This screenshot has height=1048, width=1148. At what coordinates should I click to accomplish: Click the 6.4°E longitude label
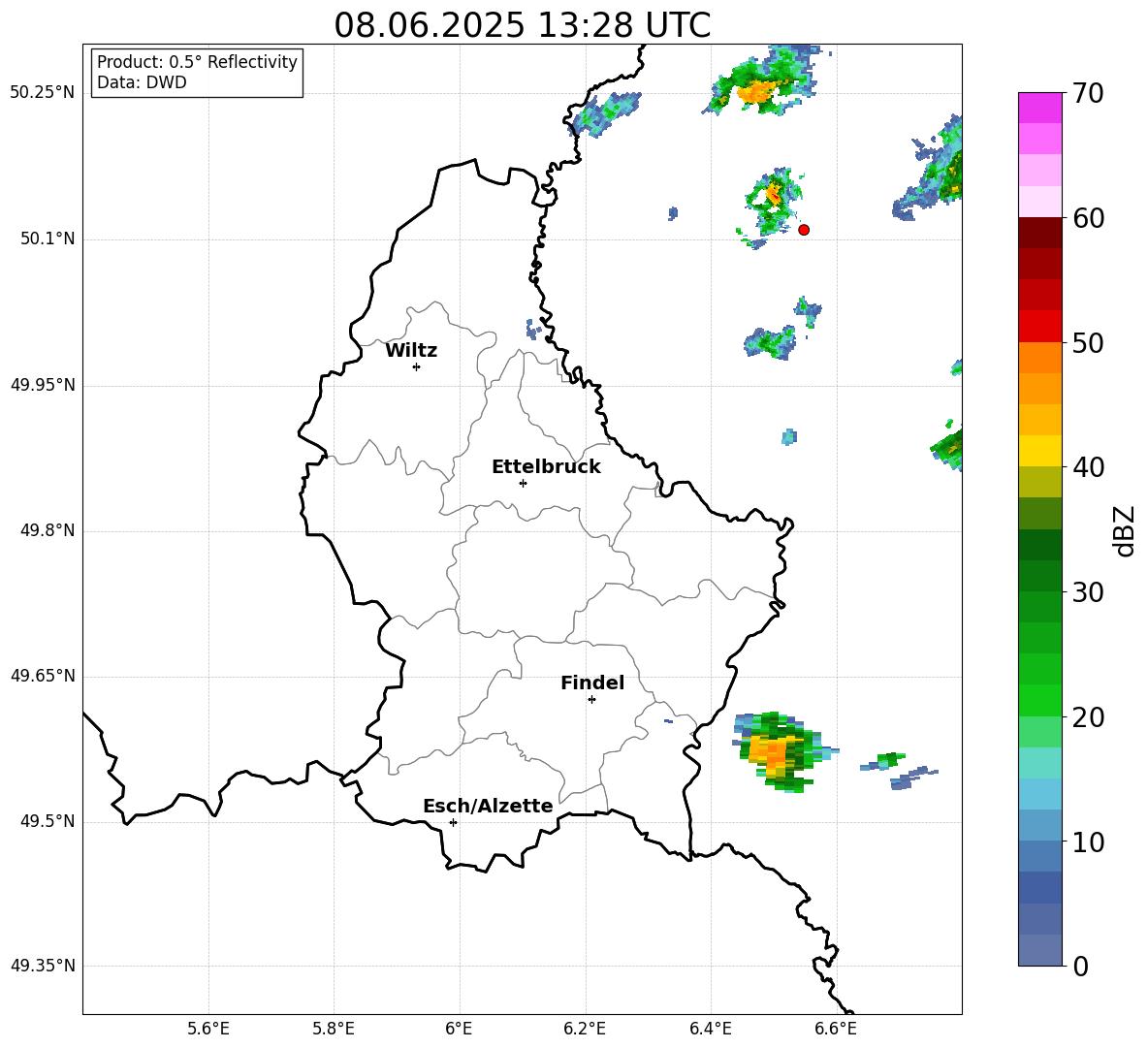[710, 1029]
